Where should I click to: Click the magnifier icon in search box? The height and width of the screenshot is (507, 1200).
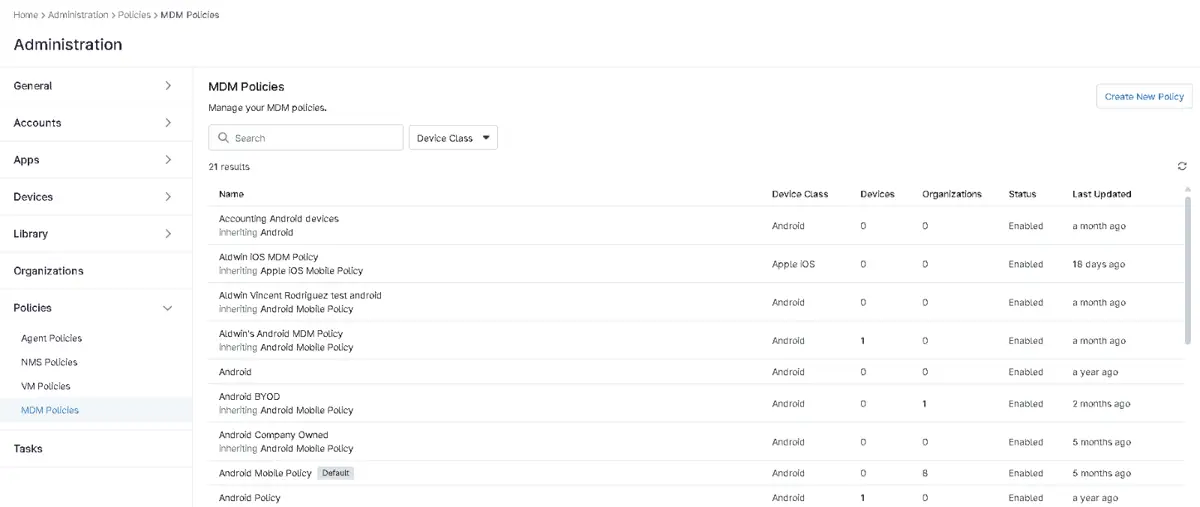point(223,138)
